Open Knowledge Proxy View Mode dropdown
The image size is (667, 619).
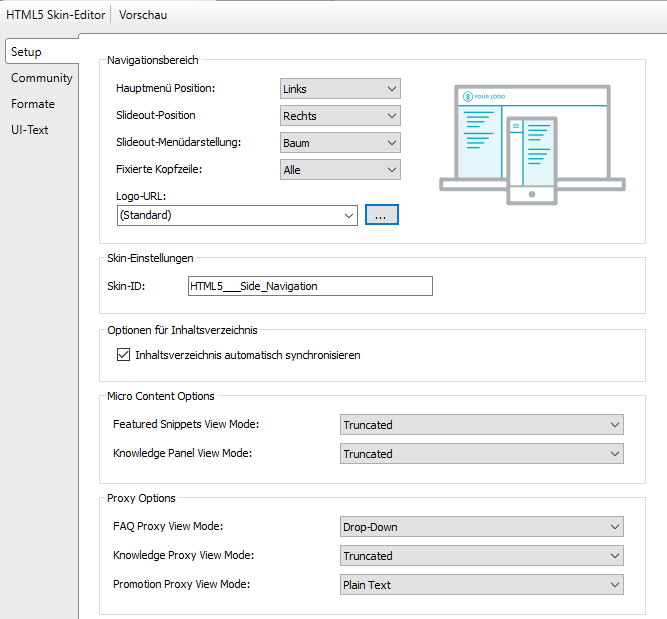tap(482, 556)
